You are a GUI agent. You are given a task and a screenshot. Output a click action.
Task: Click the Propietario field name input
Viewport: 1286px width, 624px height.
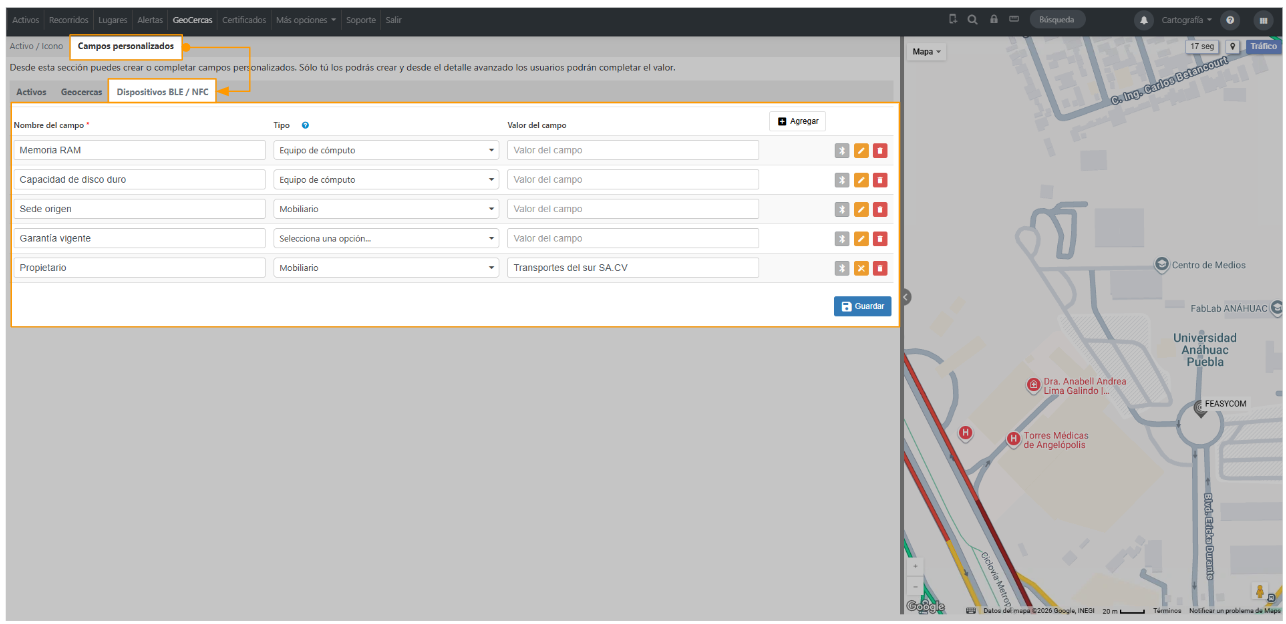(x=139, y=268)
